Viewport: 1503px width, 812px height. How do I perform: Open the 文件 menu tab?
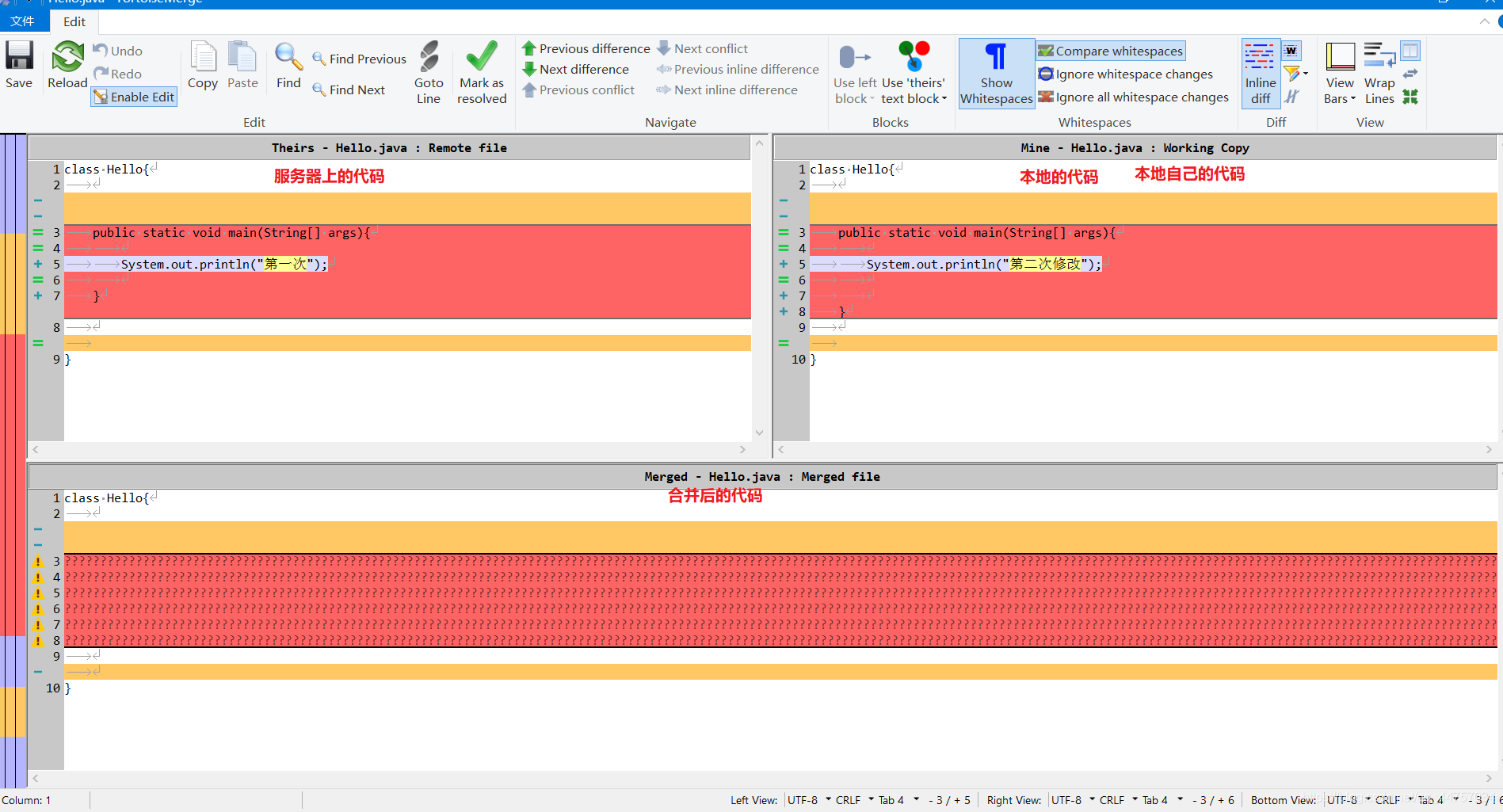(22, 21)
